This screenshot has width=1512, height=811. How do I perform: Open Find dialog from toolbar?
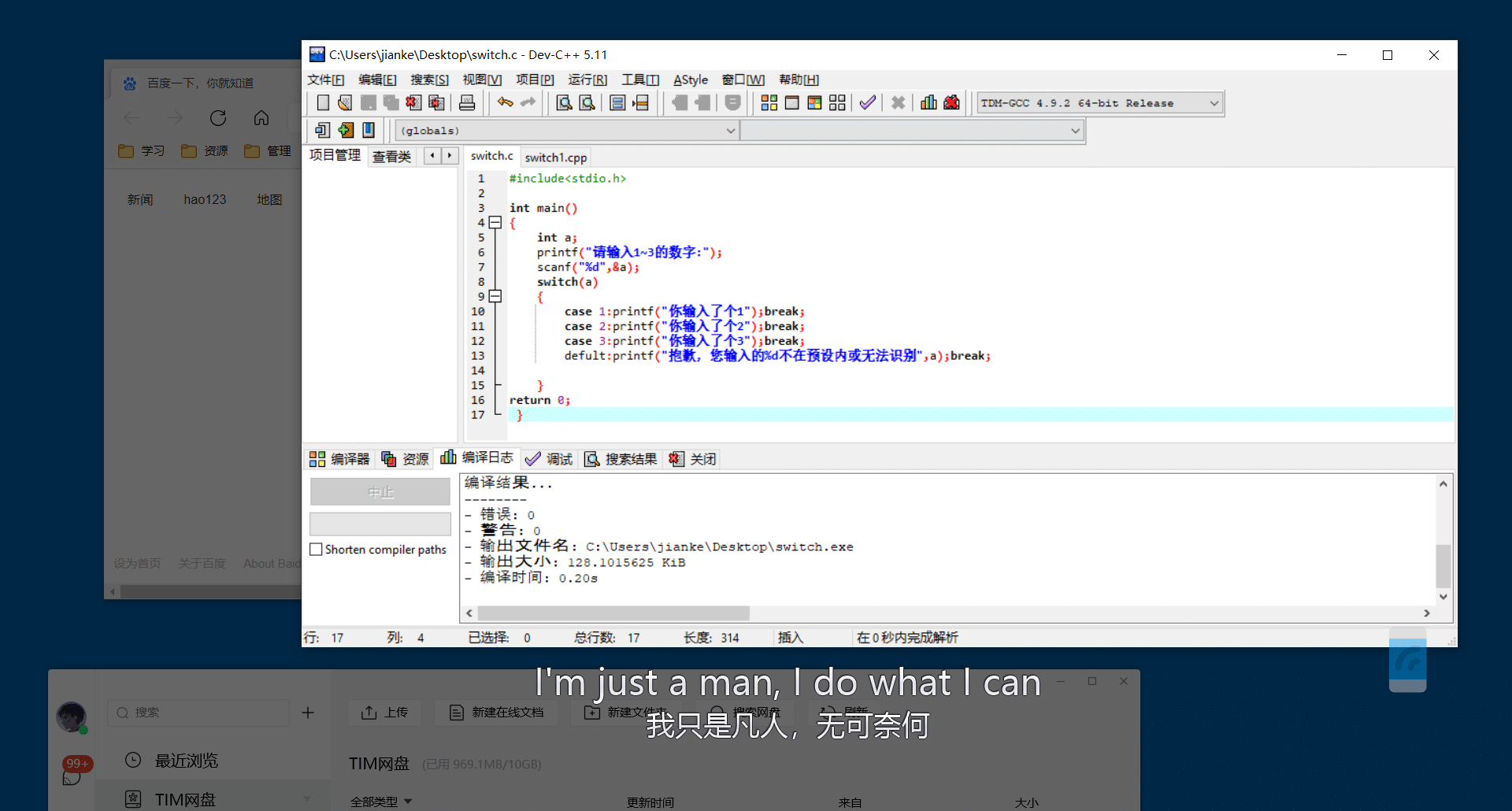tap(564, 102)
